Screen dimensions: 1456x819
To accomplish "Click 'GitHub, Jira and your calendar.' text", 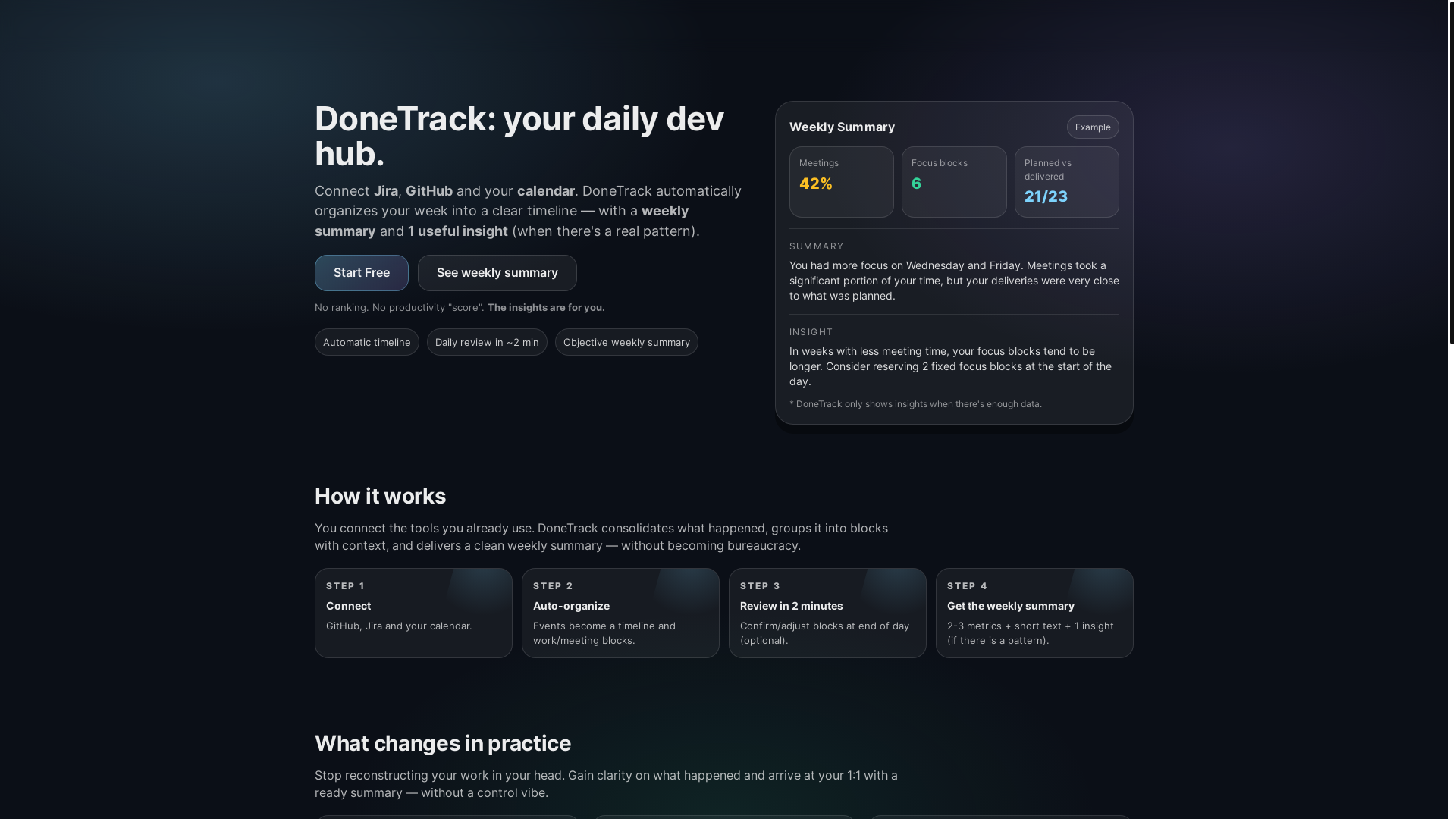I will pos(399,626).
